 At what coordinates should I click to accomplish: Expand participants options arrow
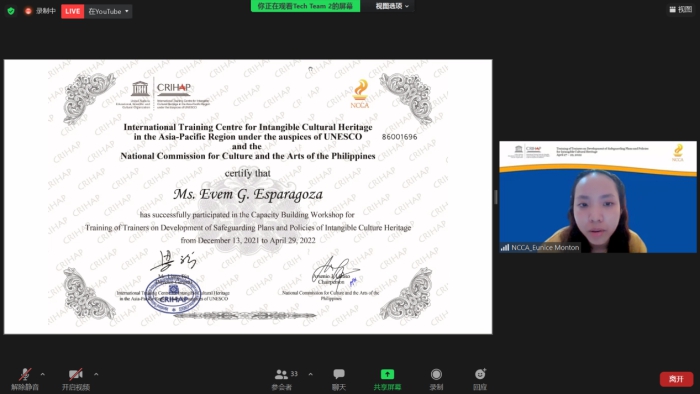click(310, 374)
